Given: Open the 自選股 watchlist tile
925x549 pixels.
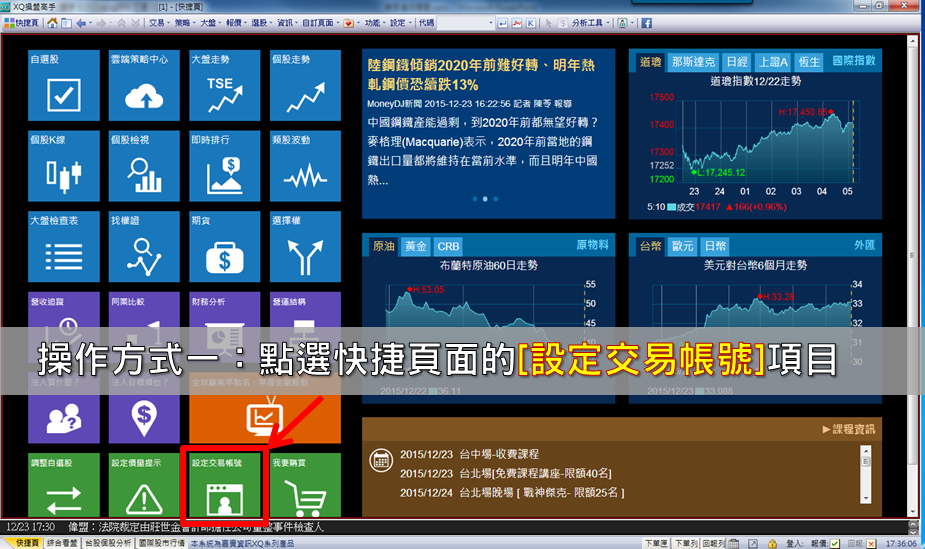Looking at the screenshot, I should click(x=64, y=86).
